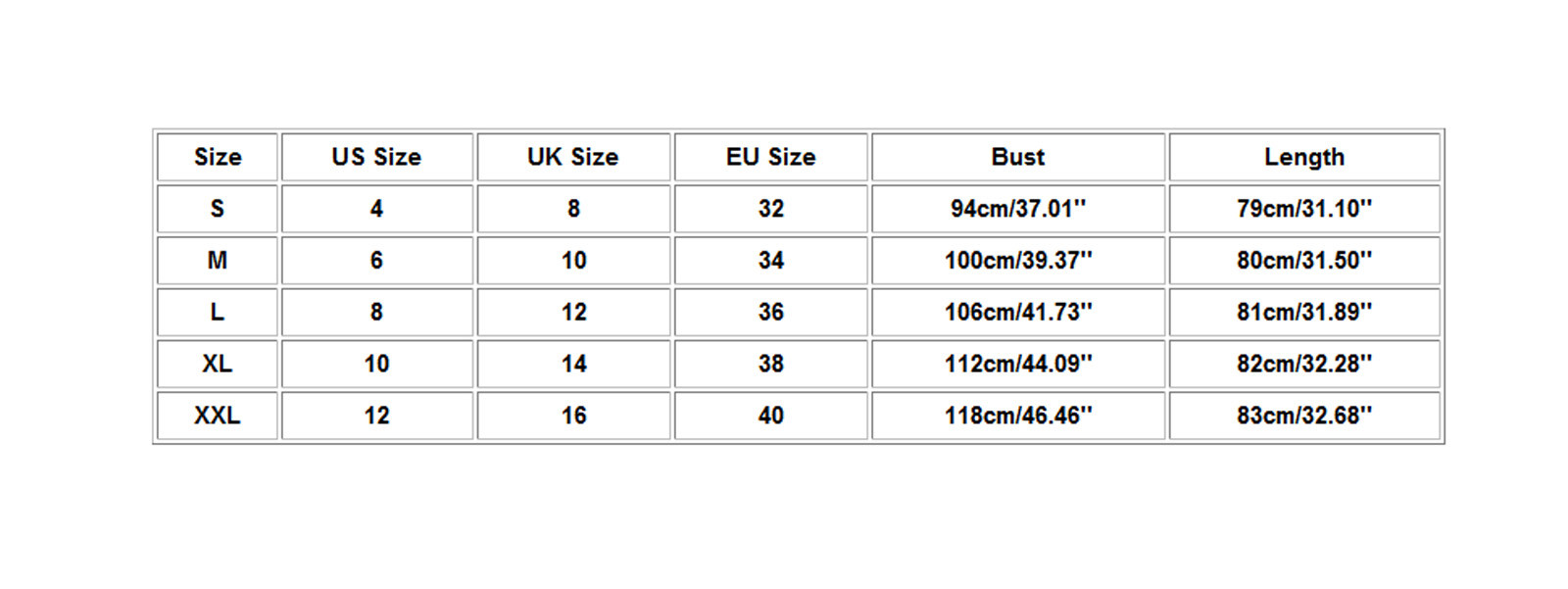Click the 112cm/44.09'' bust value

[x=1018, y=364]
